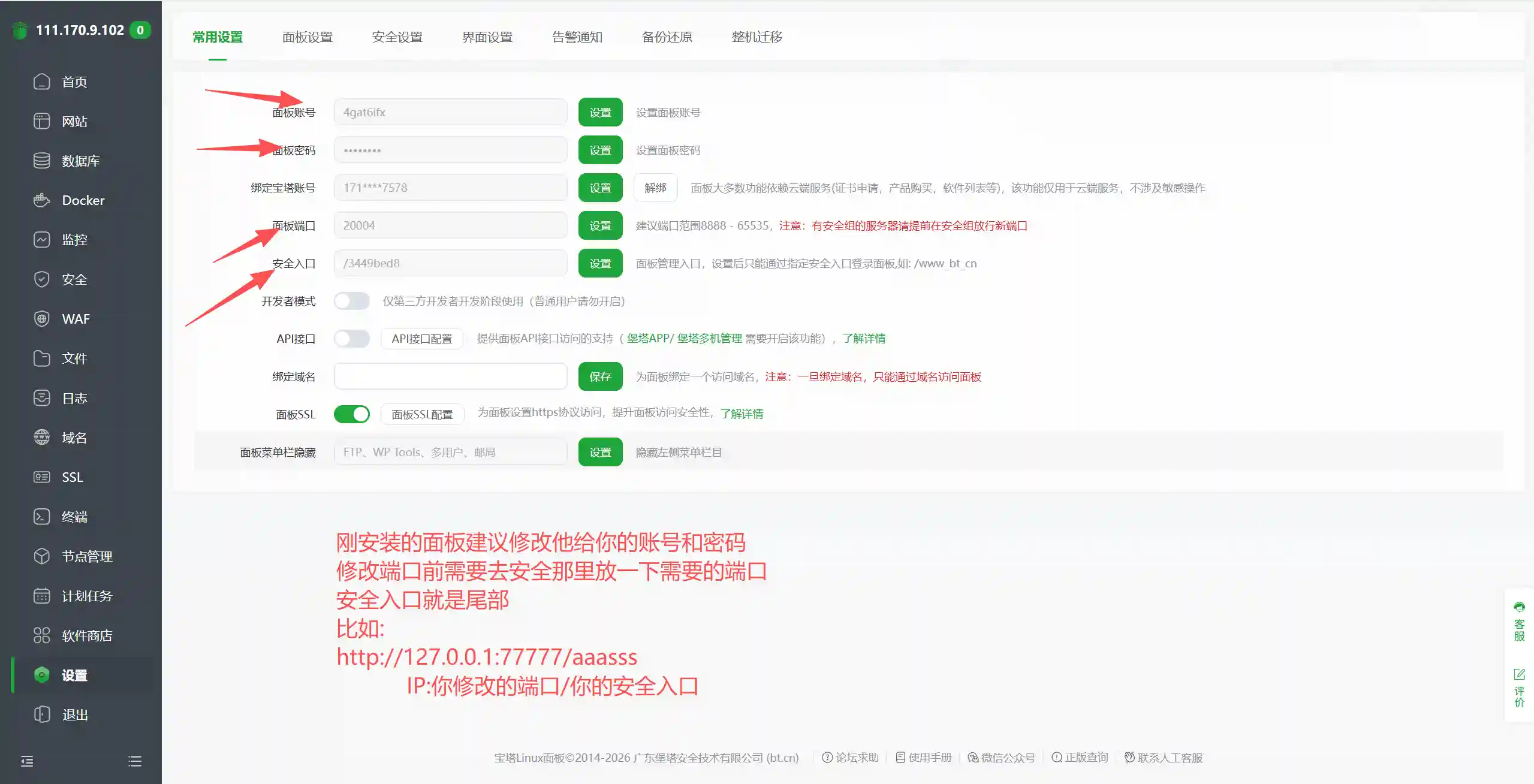
Task: Enable the 开发者模式 switch
Action: click(352, 301)
